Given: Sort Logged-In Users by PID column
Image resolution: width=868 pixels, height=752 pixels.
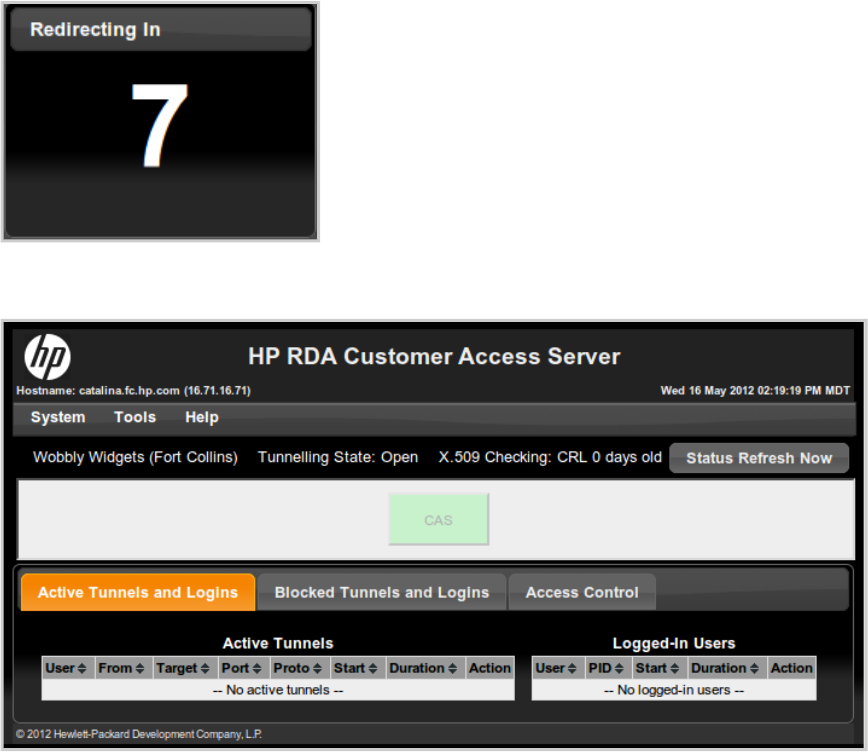Looking at the screenshot, I should pos(607,668).
